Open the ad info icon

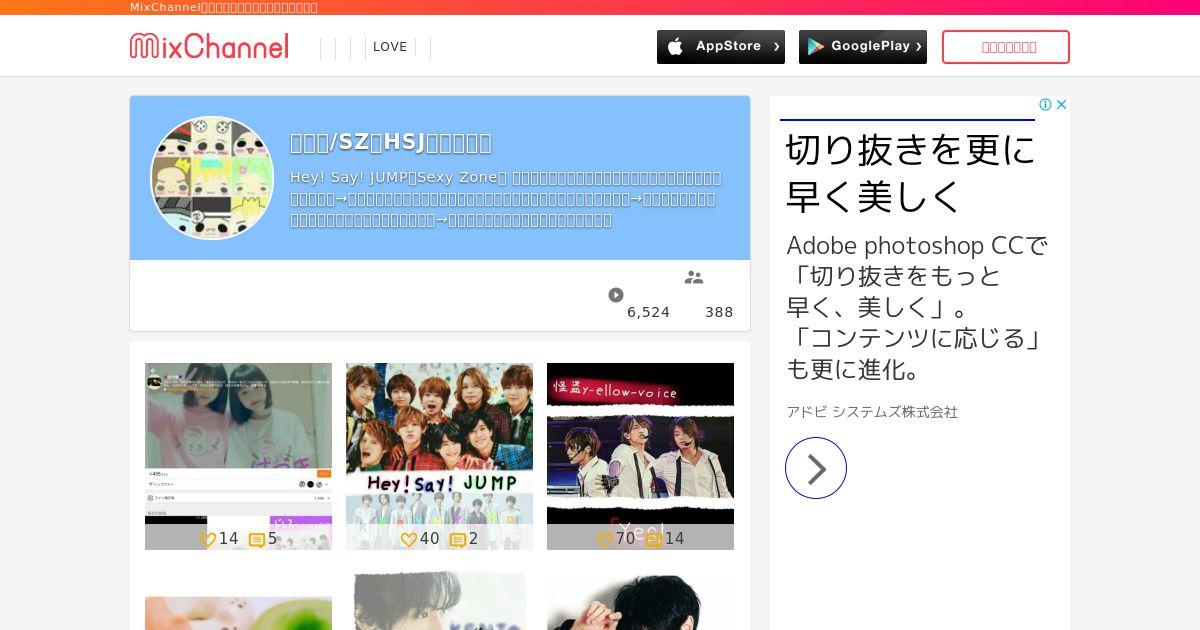1045,104
